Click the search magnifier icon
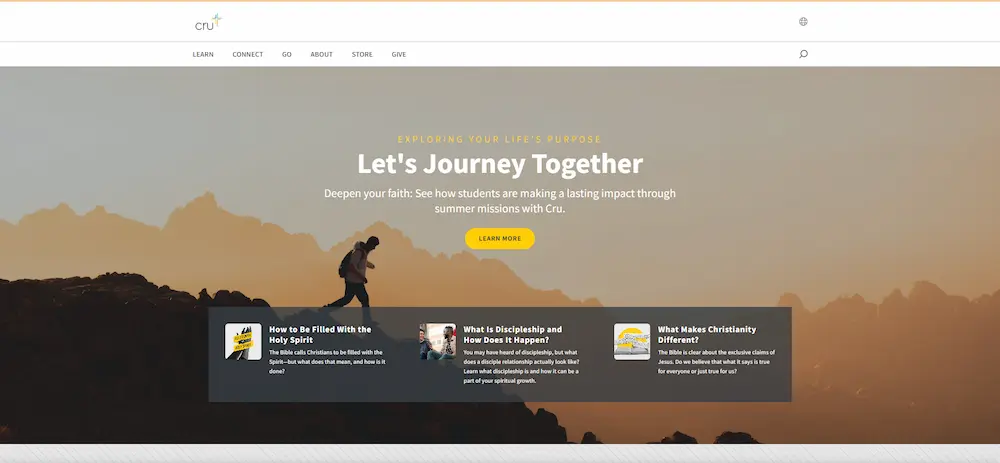The width and height of the screenshot is (1000, 463). (803, 54)
